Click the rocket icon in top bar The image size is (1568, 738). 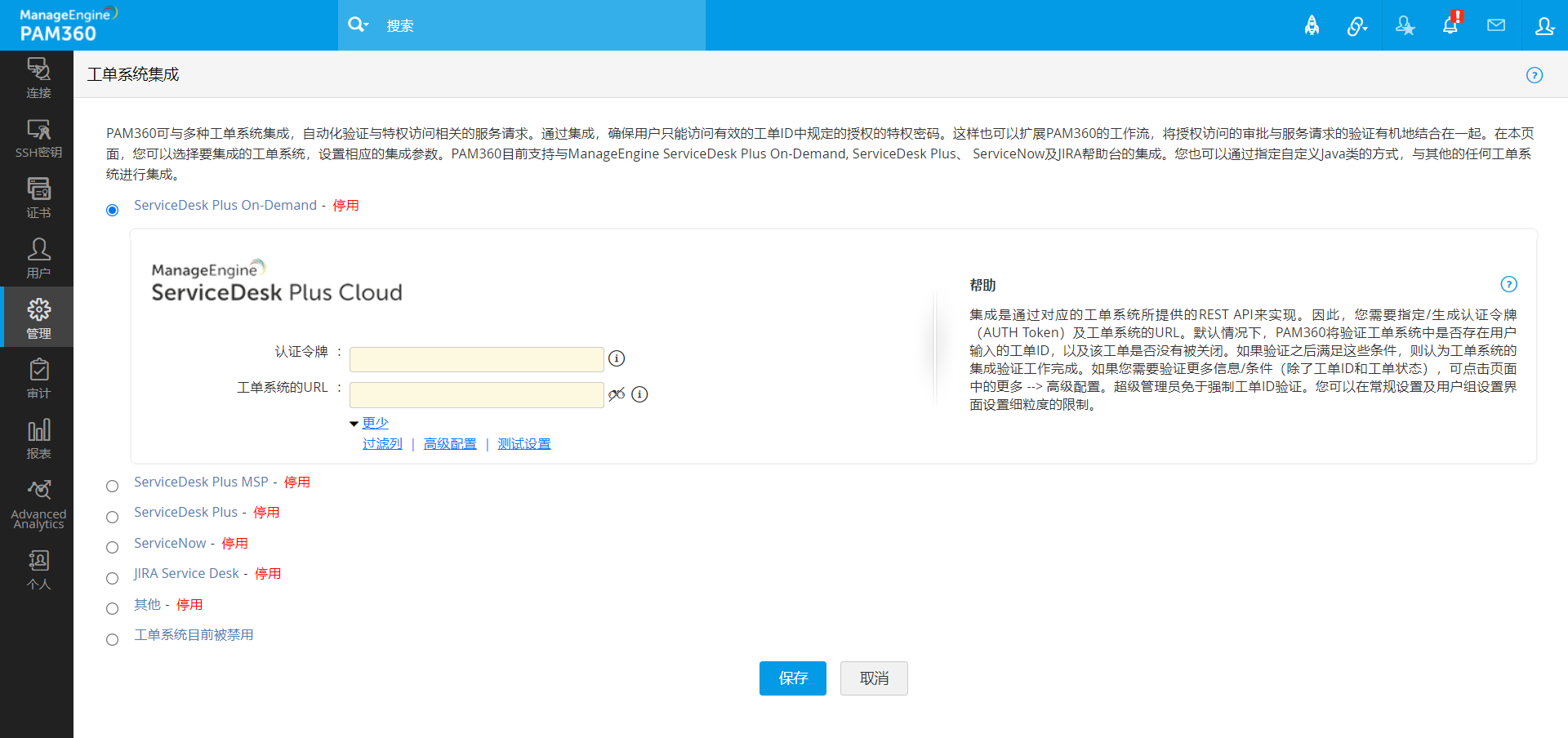pos(1312,26)
